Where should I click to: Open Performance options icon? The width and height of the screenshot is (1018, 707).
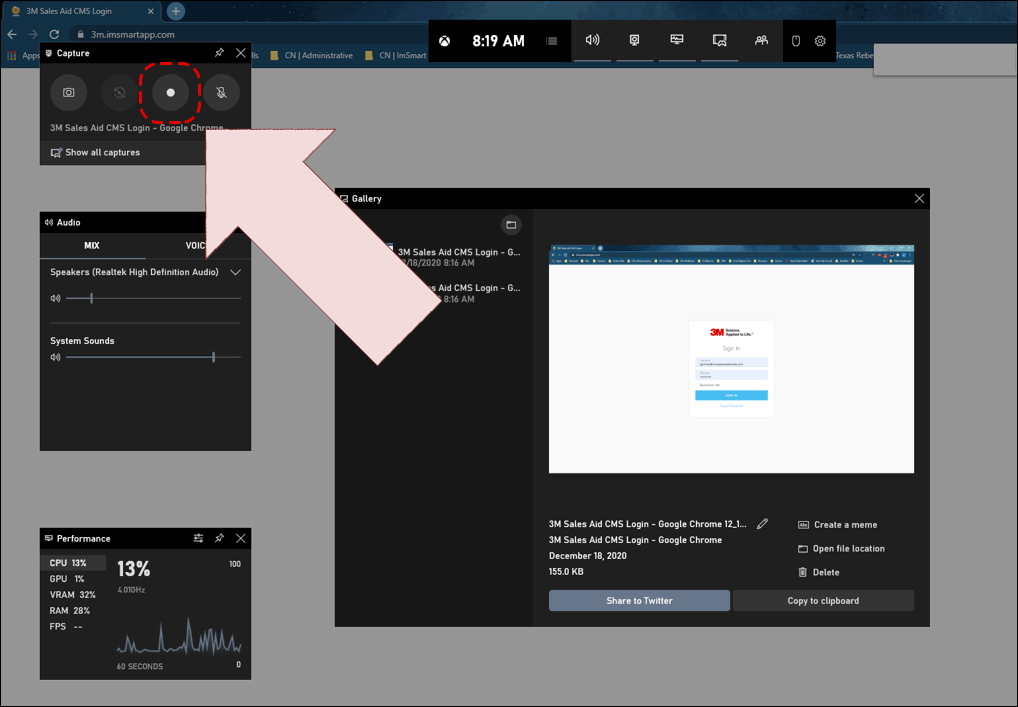point(199,538)
